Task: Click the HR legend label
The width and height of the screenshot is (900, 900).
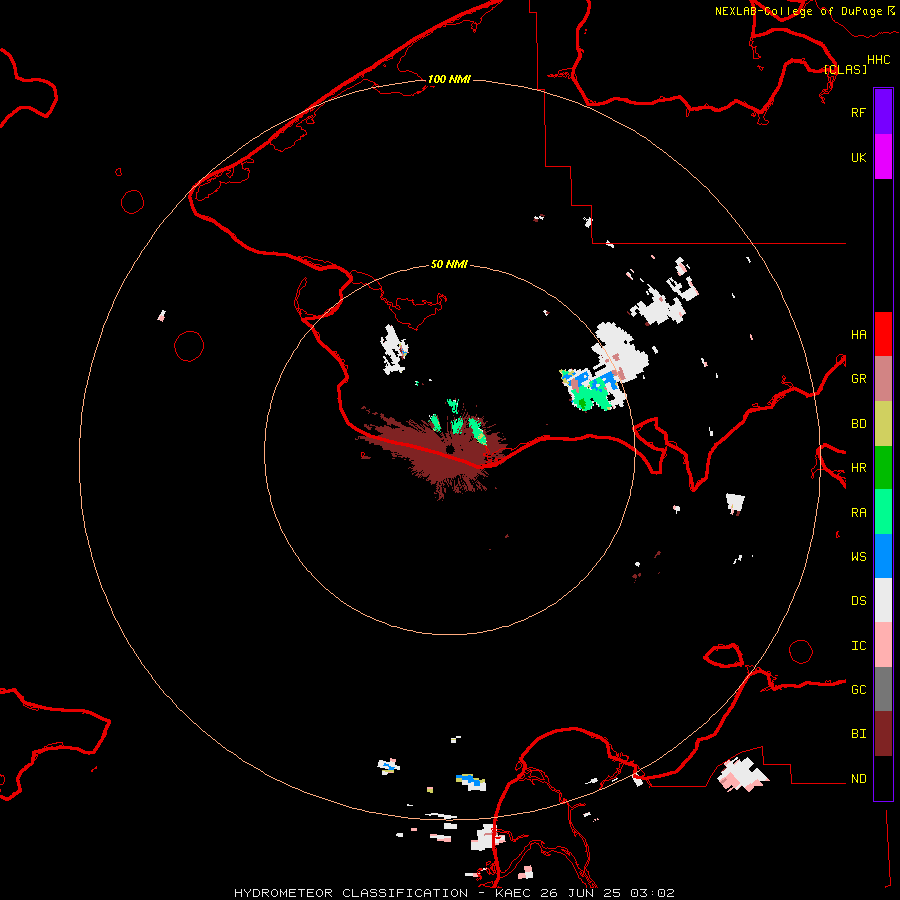Action: click(858, 467)
